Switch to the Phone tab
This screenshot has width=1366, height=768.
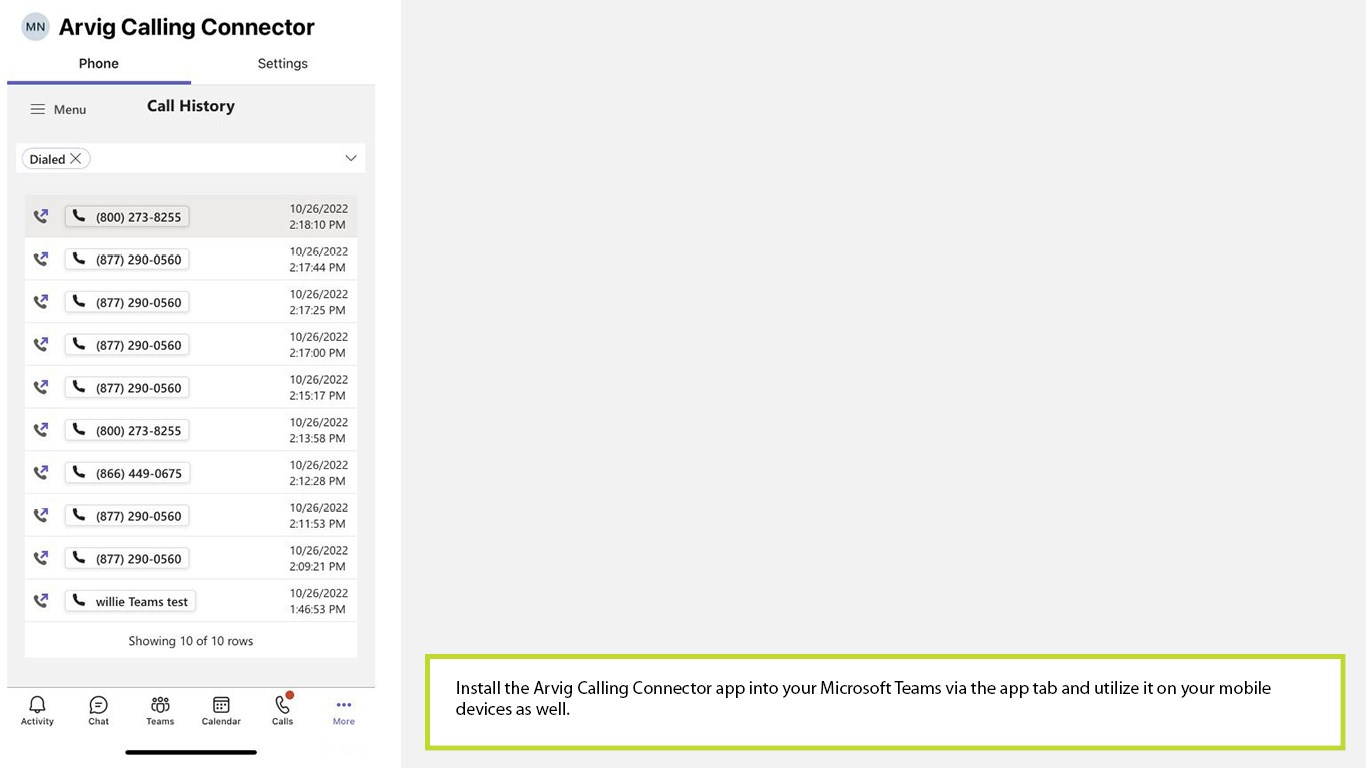click(x=99, y=63)
